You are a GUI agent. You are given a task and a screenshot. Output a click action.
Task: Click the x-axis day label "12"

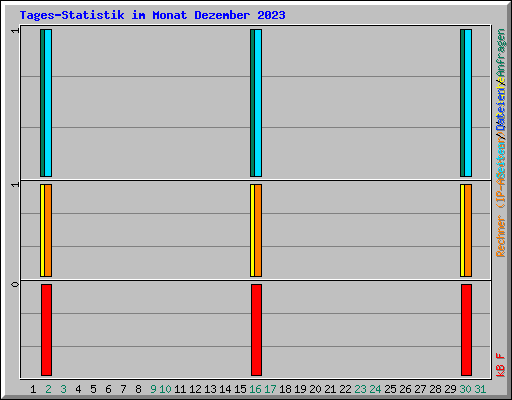(195, 389)
